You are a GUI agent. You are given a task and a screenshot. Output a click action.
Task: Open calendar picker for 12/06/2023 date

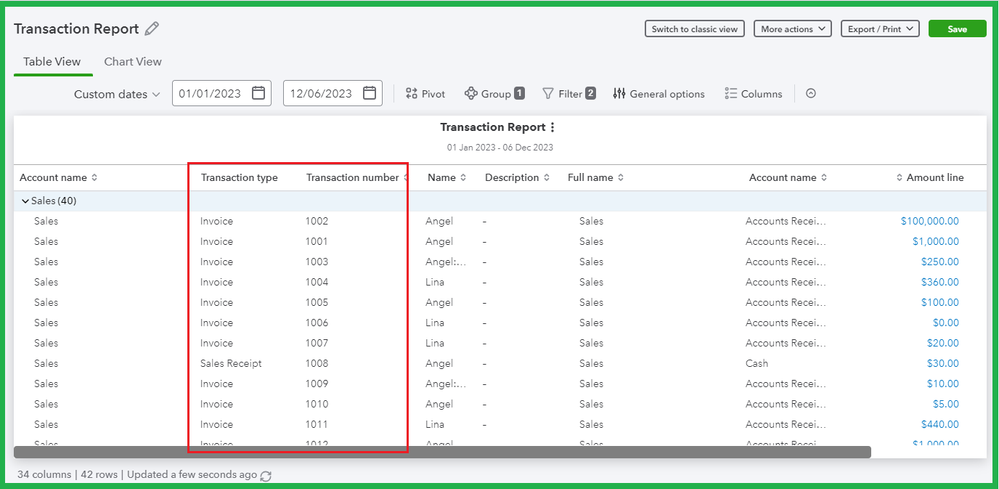tap(369, 93)
